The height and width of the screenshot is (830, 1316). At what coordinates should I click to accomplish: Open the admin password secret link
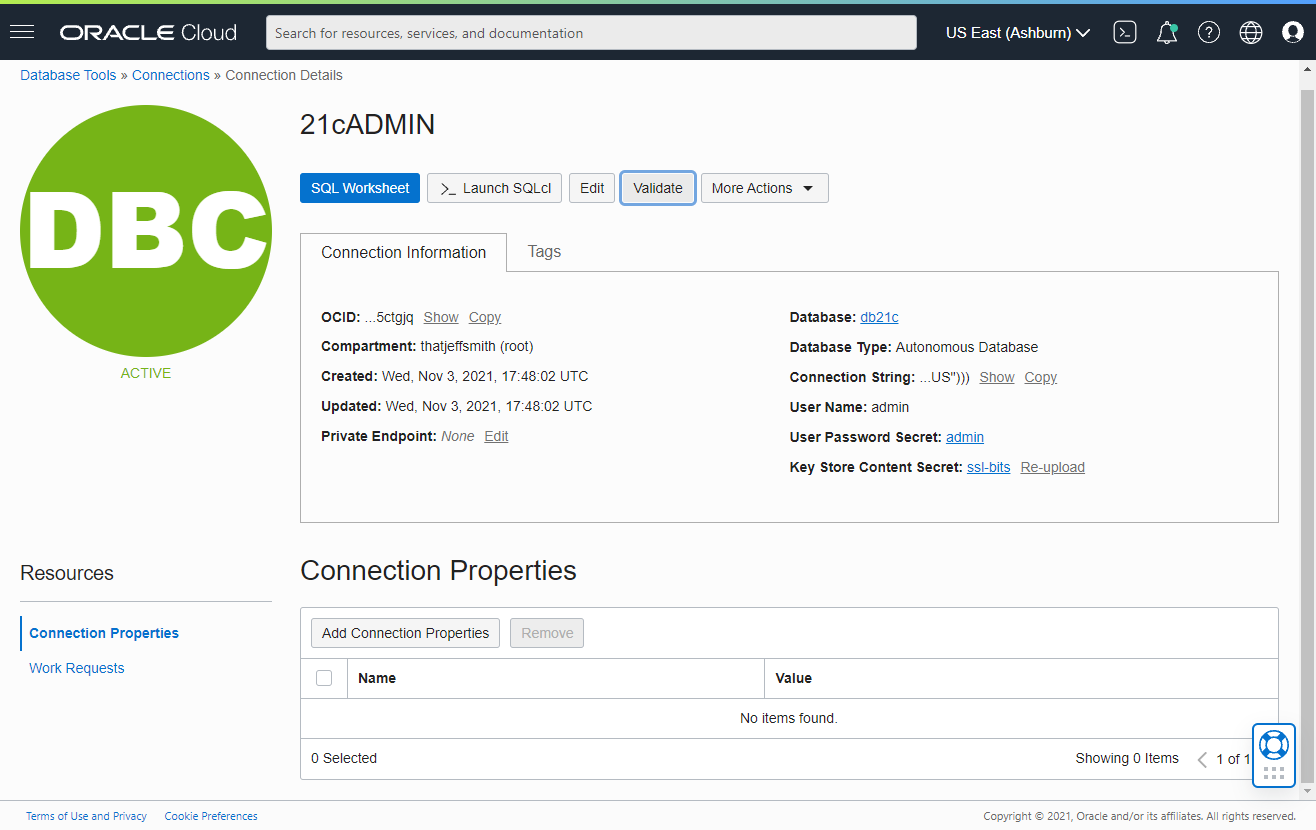(x=965, y=437)
